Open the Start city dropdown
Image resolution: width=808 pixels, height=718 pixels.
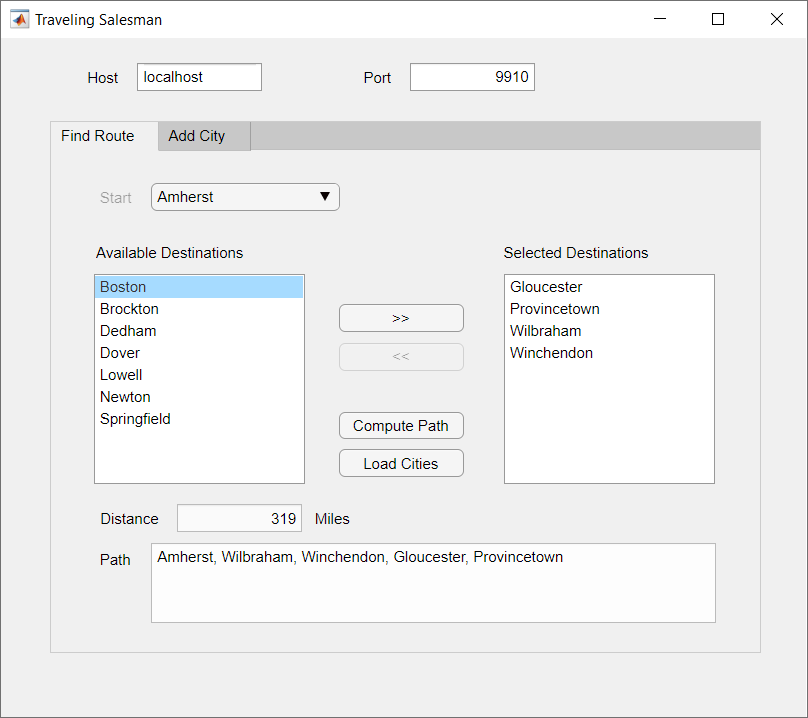coord(245,197)
